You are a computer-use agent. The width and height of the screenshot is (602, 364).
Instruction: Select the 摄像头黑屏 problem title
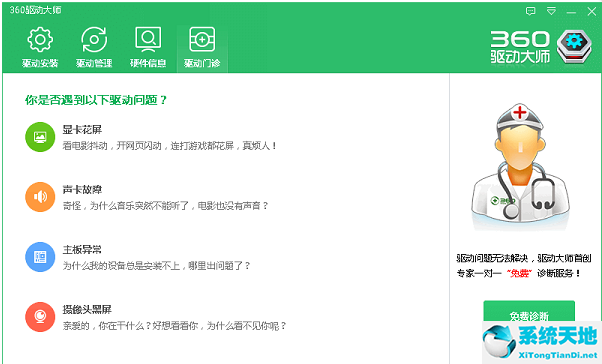[87, 309]
